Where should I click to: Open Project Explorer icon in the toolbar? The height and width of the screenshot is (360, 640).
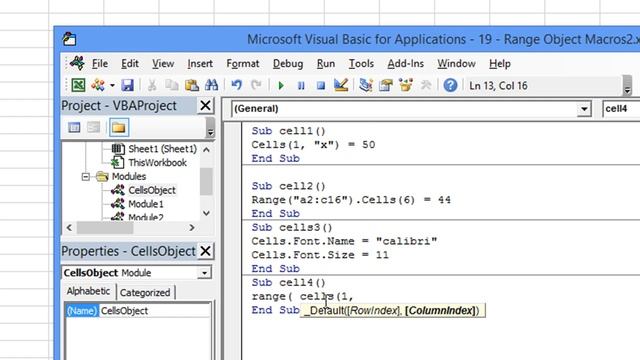click(x=366, y=85)
